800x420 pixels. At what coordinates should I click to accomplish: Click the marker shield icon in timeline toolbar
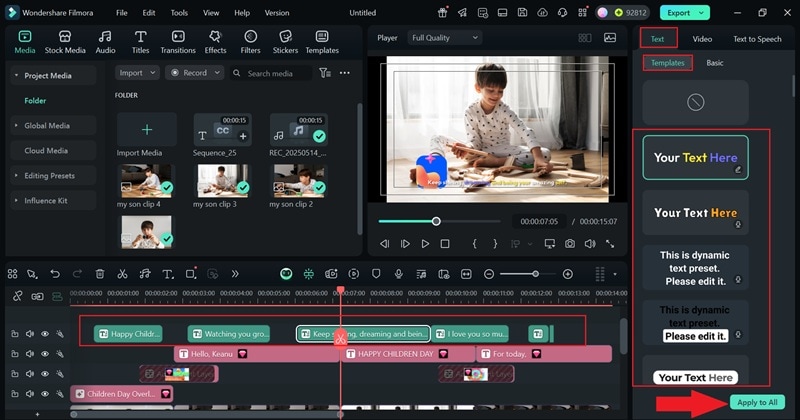[x=376, y=274]
